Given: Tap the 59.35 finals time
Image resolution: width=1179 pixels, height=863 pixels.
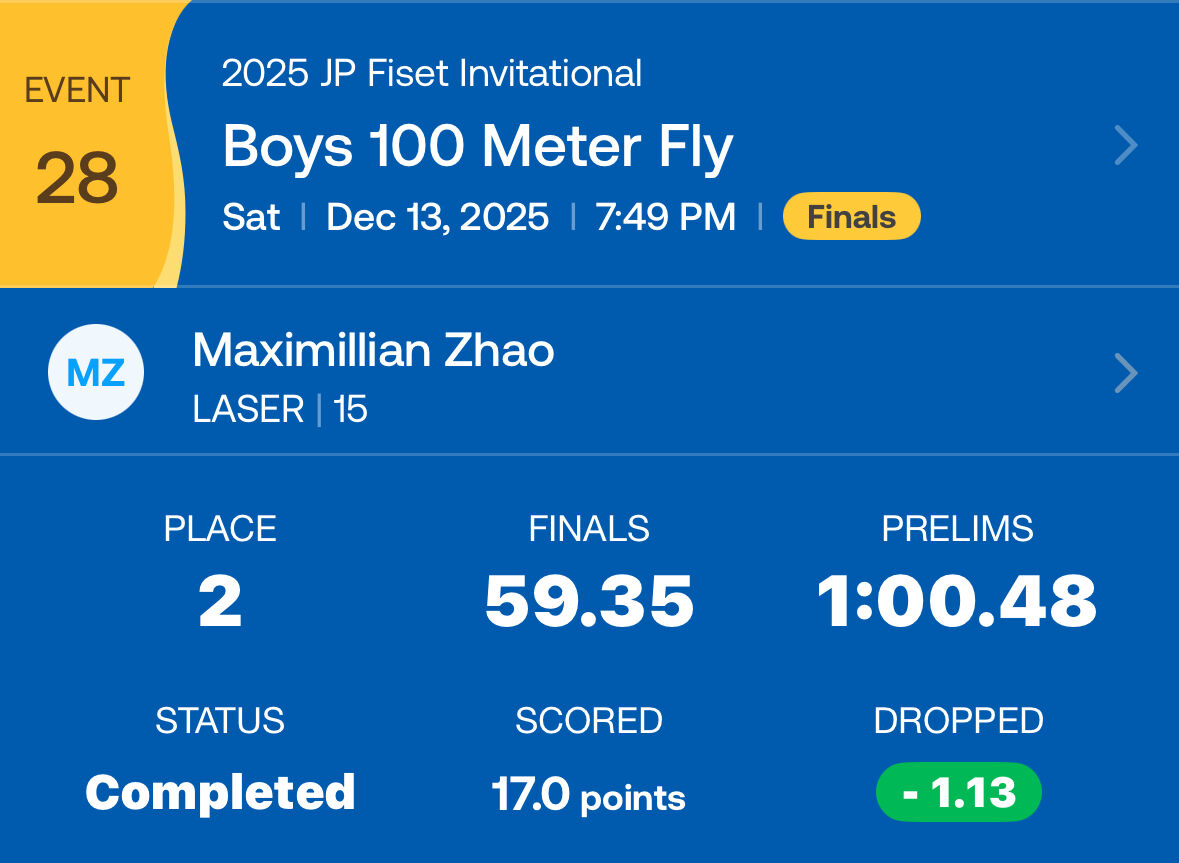Looking at the screenshot, I should 589,602.
